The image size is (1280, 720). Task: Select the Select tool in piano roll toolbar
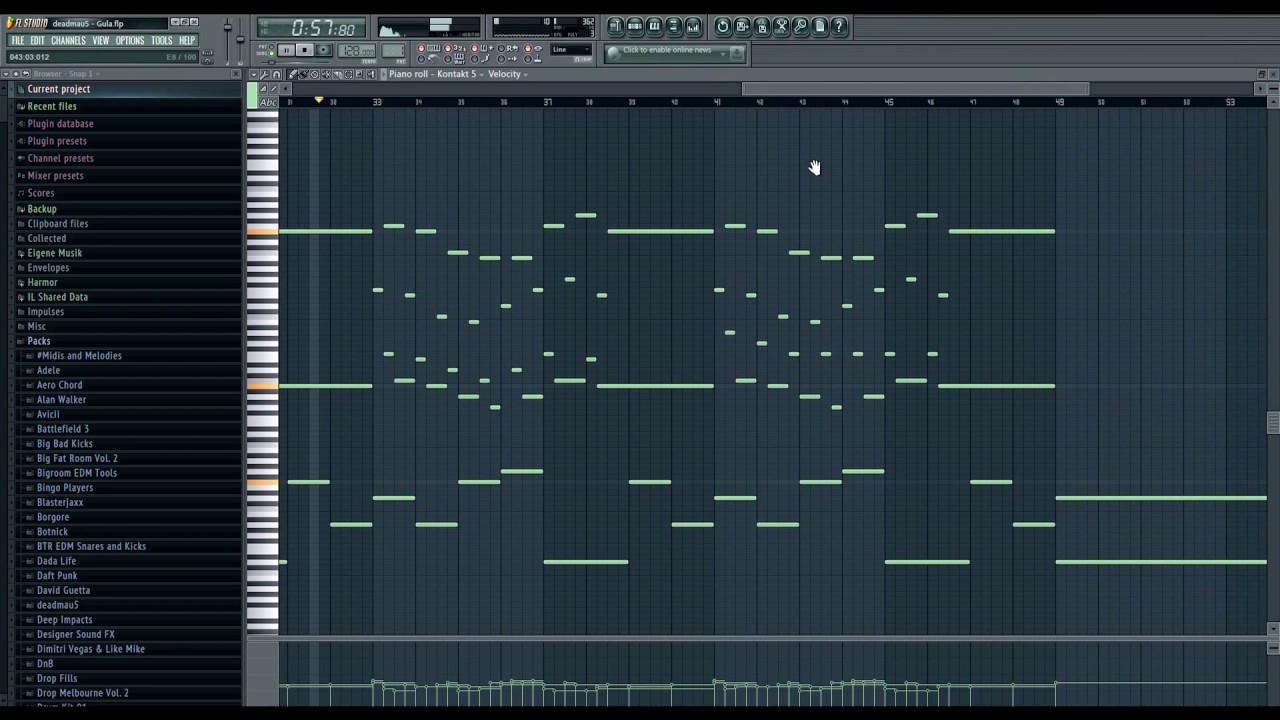coord(348,74)
